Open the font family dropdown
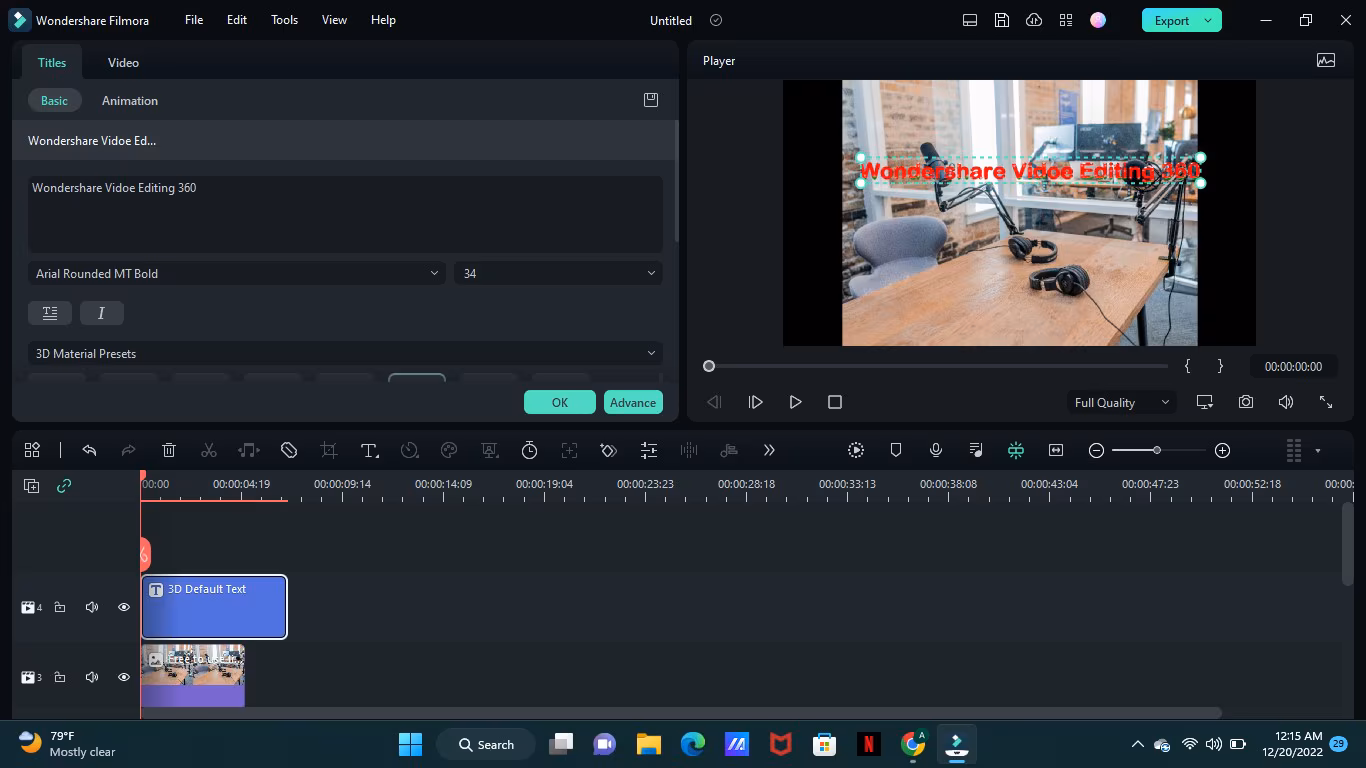The image size is (1366, 768). (238, 273)
